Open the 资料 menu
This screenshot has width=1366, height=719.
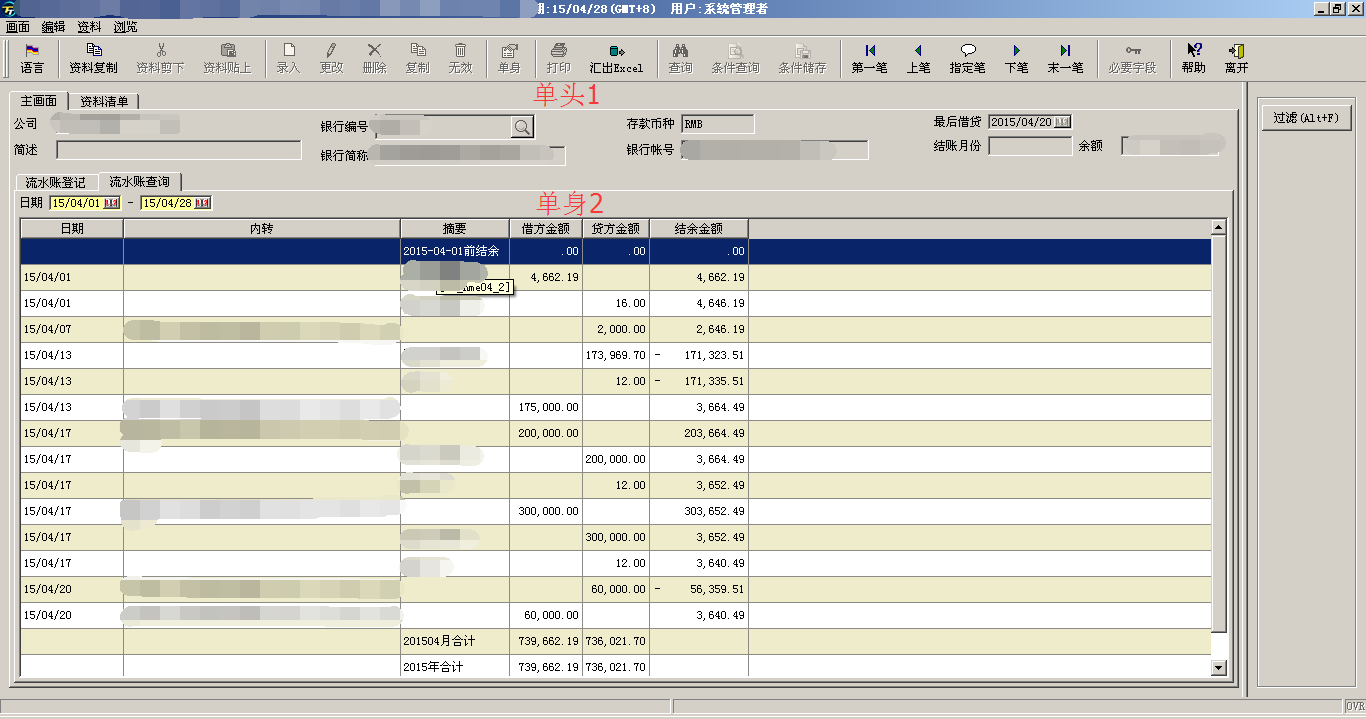(x=89, y=27)
